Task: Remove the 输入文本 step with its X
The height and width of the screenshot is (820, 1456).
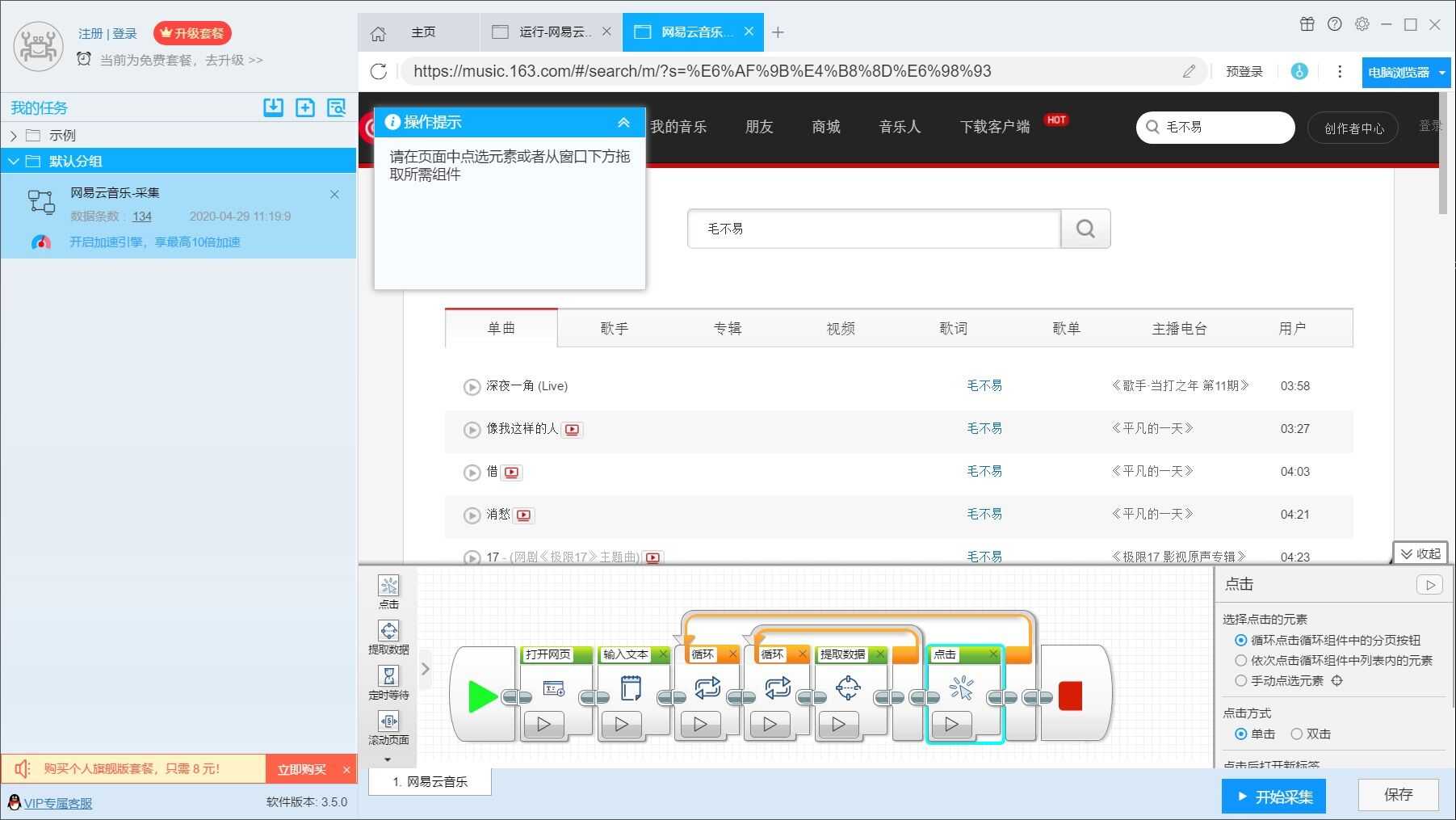Action: [x=663, y=654]
